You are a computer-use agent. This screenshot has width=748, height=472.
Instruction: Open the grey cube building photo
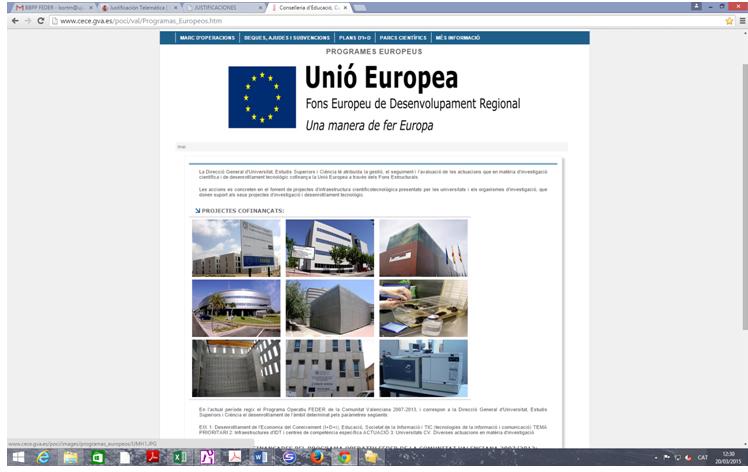tap(330, 308)
